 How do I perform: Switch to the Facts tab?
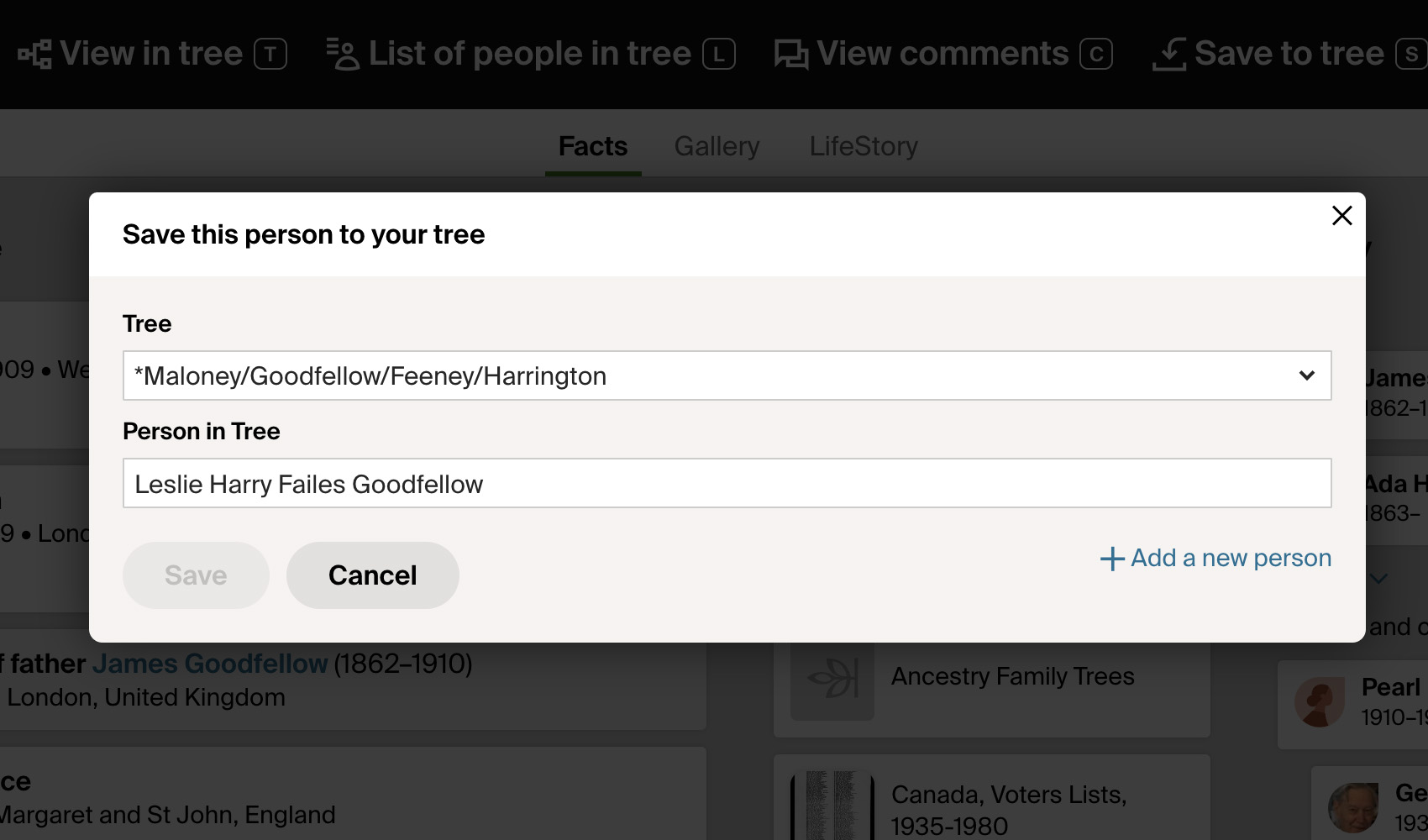(x=593, y=146)
